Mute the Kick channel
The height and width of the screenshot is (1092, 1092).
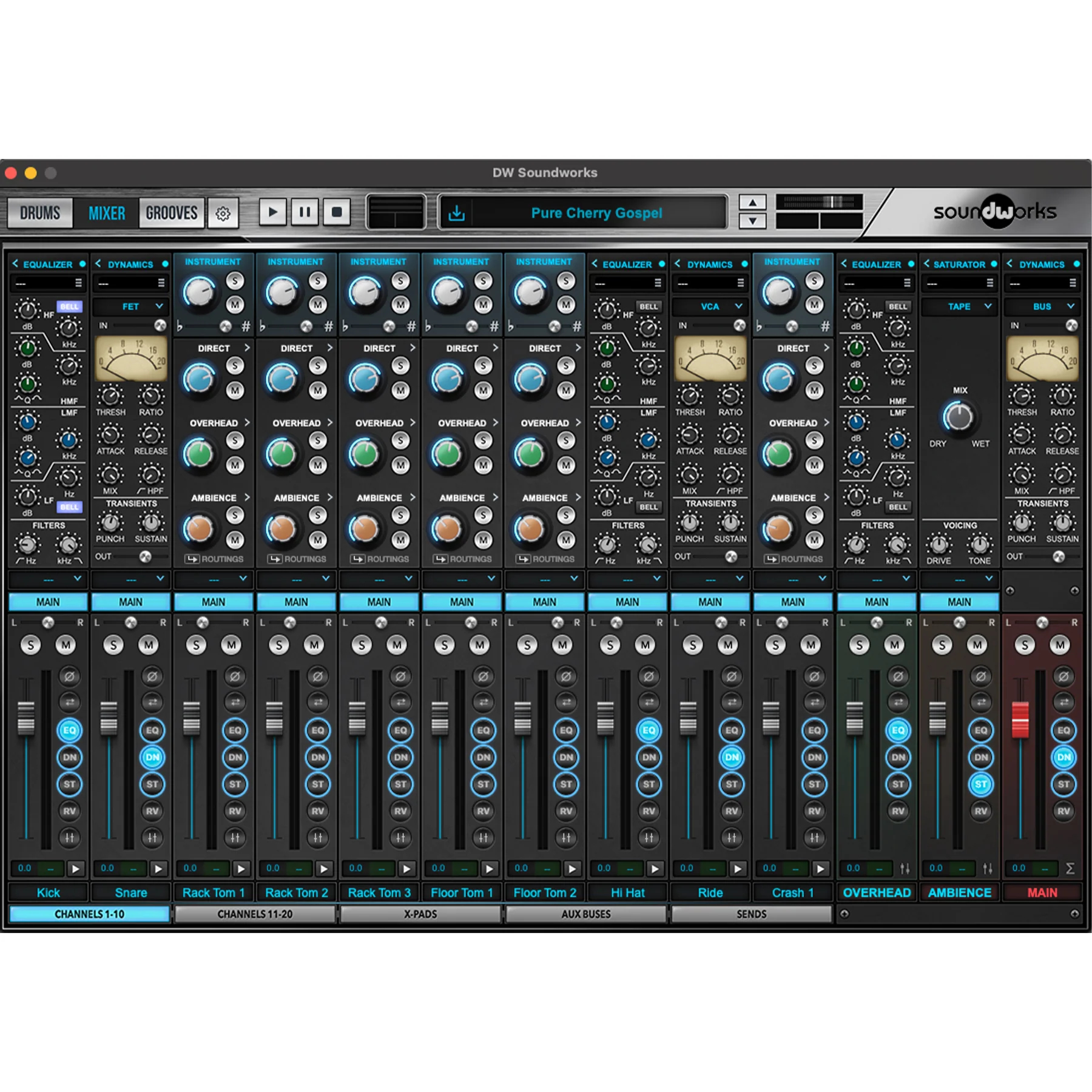[66, 645]
